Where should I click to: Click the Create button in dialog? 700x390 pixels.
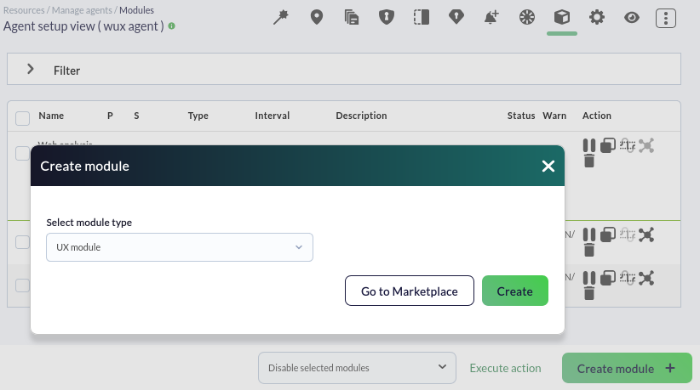tap(515, 290)
